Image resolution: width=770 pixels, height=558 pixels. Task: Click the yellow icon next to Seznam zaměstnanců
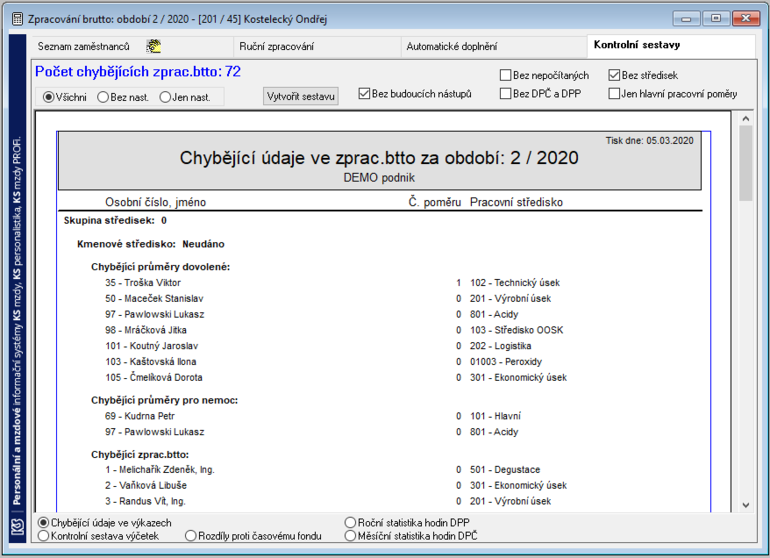pyautogui.click(x=154, y=46)
